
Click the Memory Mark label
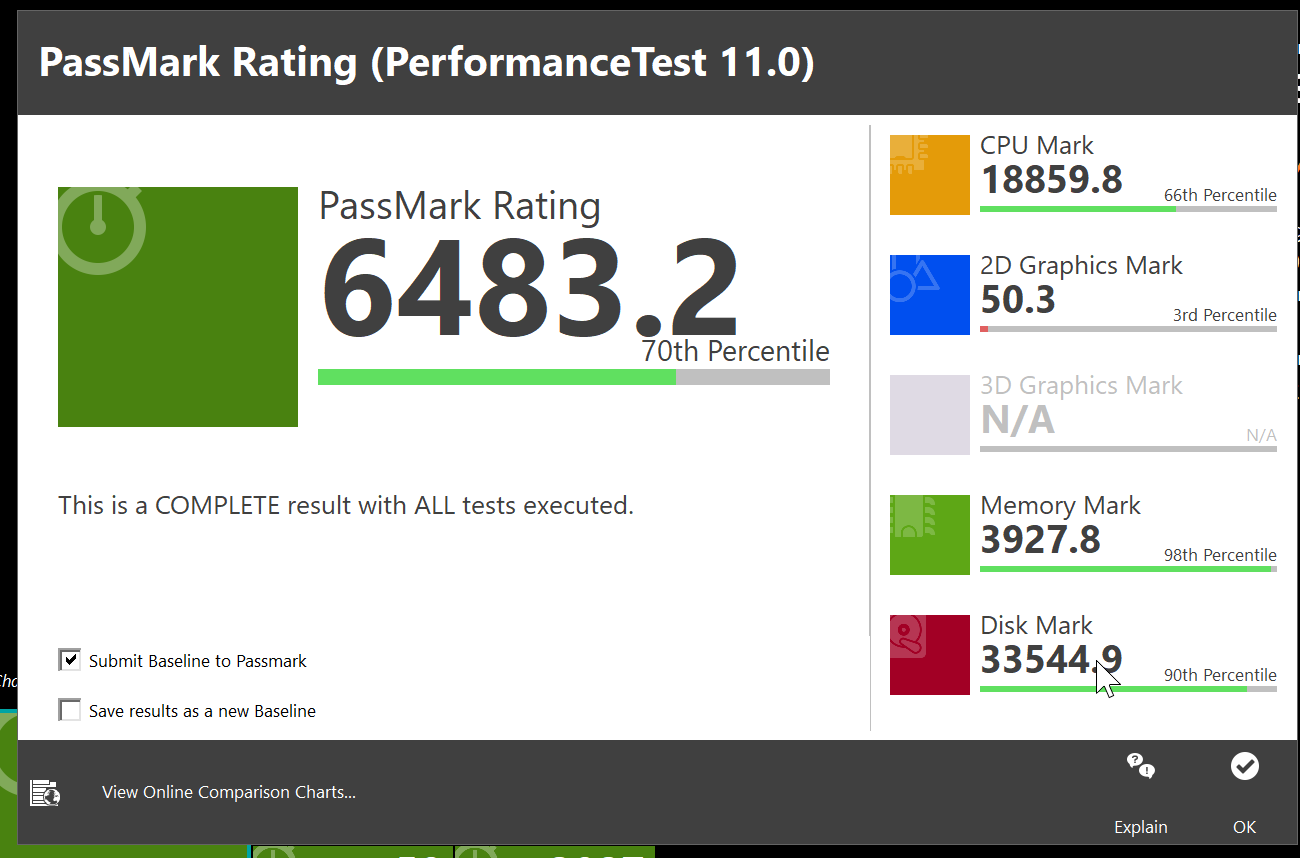[x=1060, y=506]
